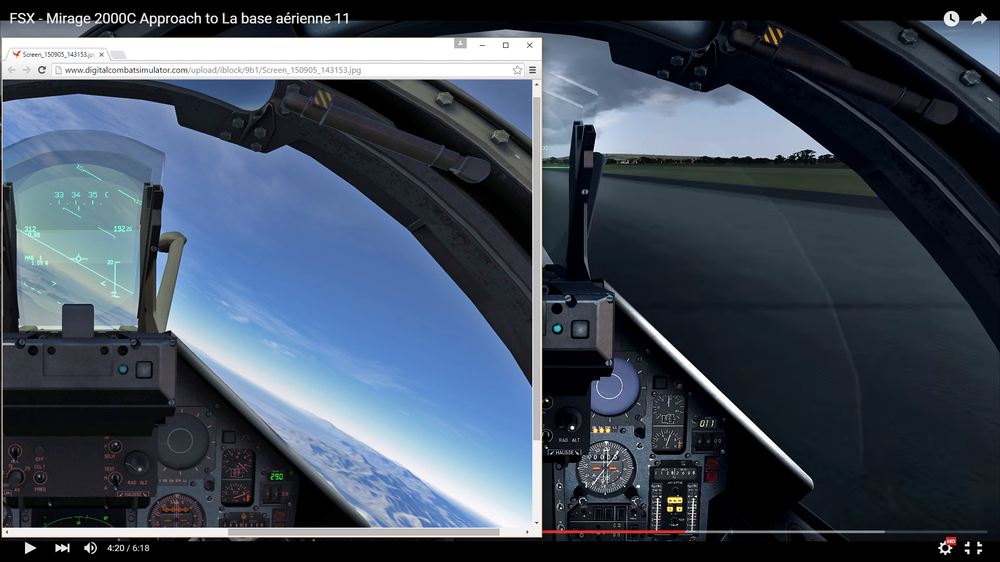Close the browser window
1000x562 pixels.
coord(529,45)
